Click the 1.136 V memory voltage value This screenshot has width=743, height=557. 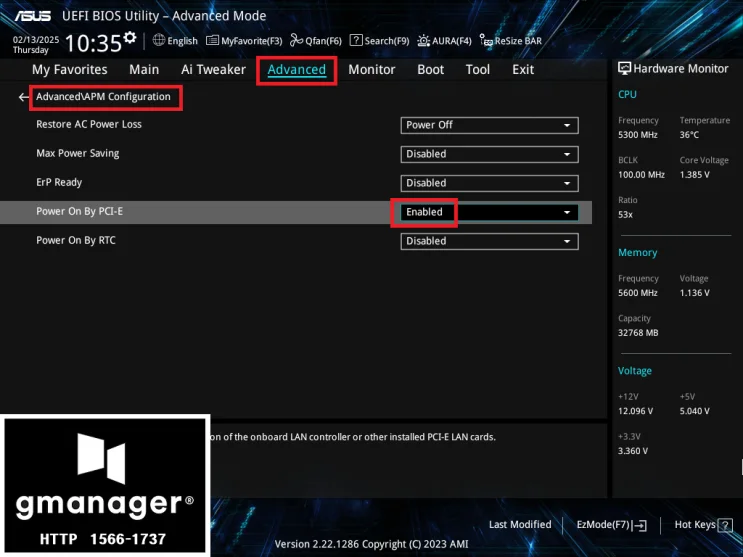[694, 293]
